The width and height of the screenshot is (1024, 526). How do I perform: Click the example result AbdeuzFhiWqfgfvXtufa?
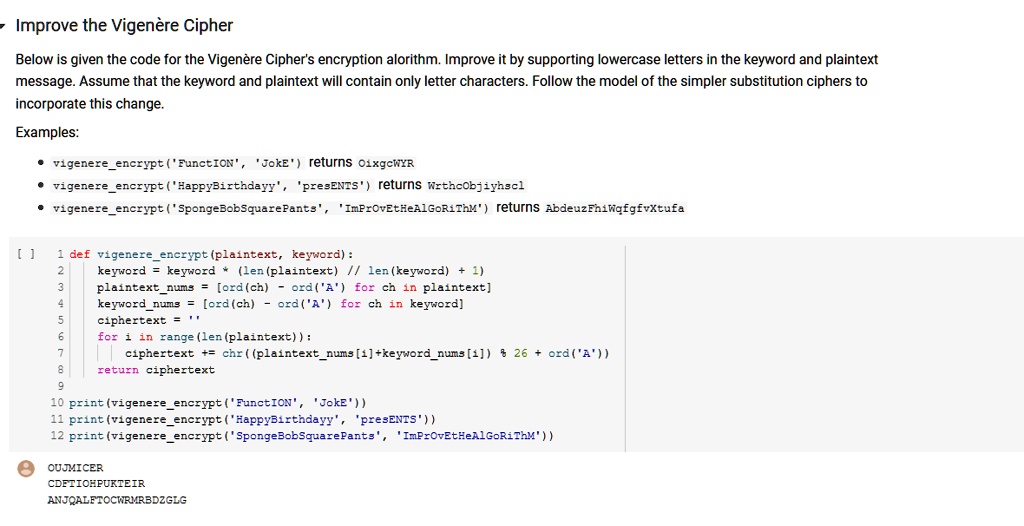(x=614, y=208)
